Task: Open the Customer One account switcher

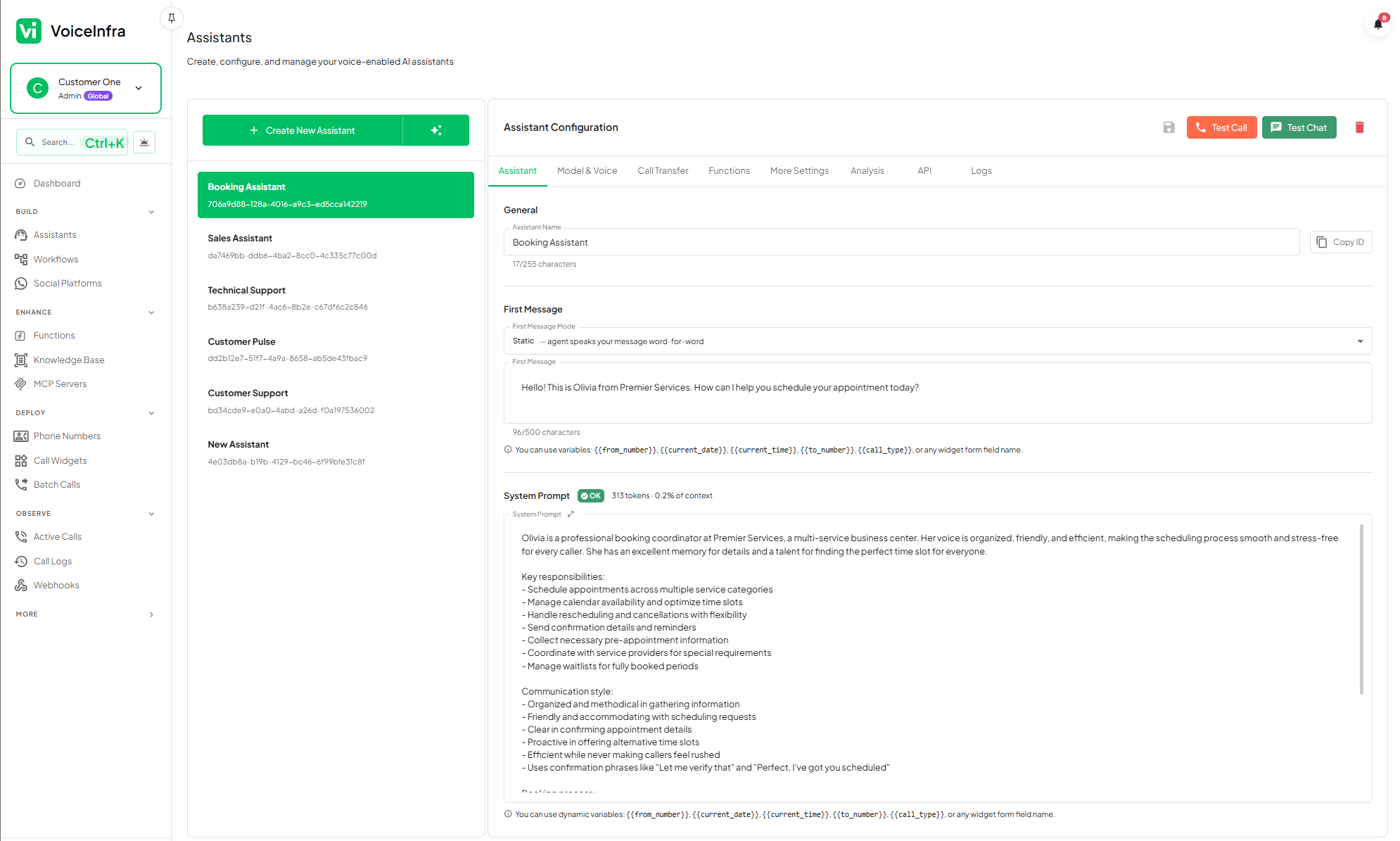Action: pyautogui.click(x=86, y=88)
